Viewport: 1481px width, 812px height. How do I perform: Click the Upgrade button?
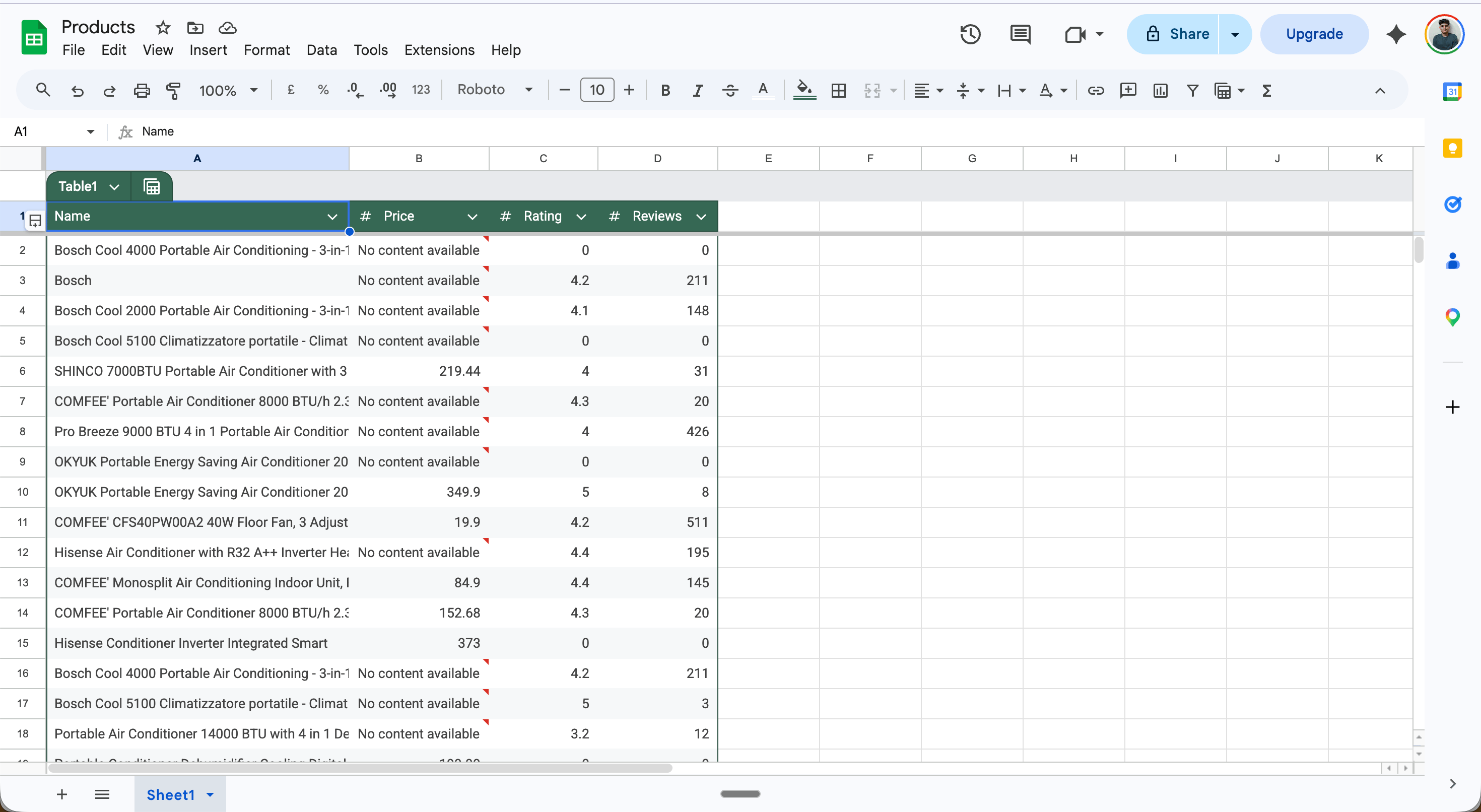1314,34
